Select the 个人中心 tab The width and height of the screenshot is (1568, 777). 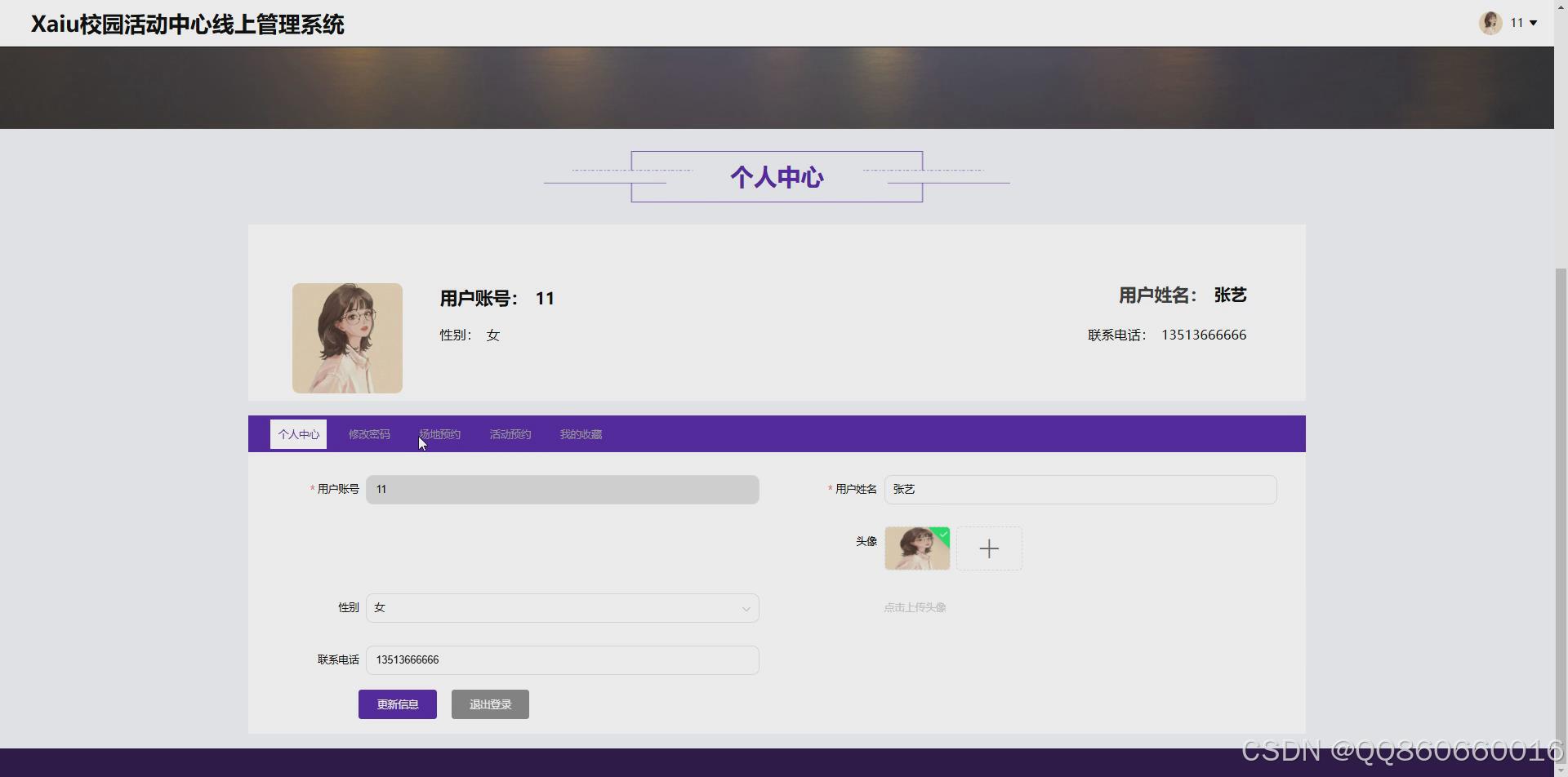tap(298, 434)
